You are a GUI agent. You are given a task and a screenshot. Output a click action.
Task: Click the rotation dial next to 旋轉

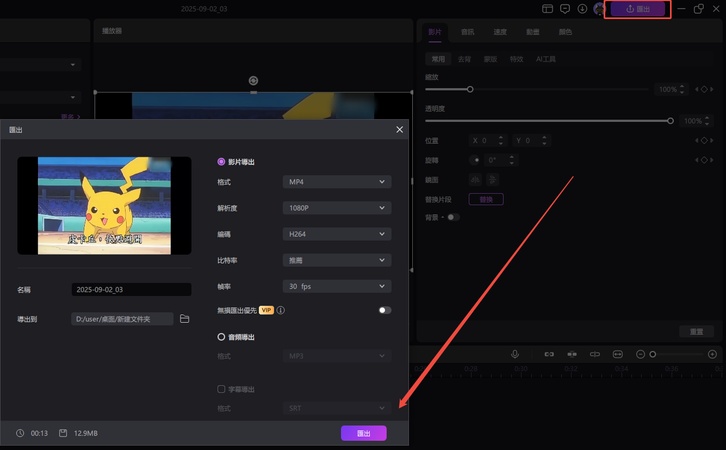[476, 160]
